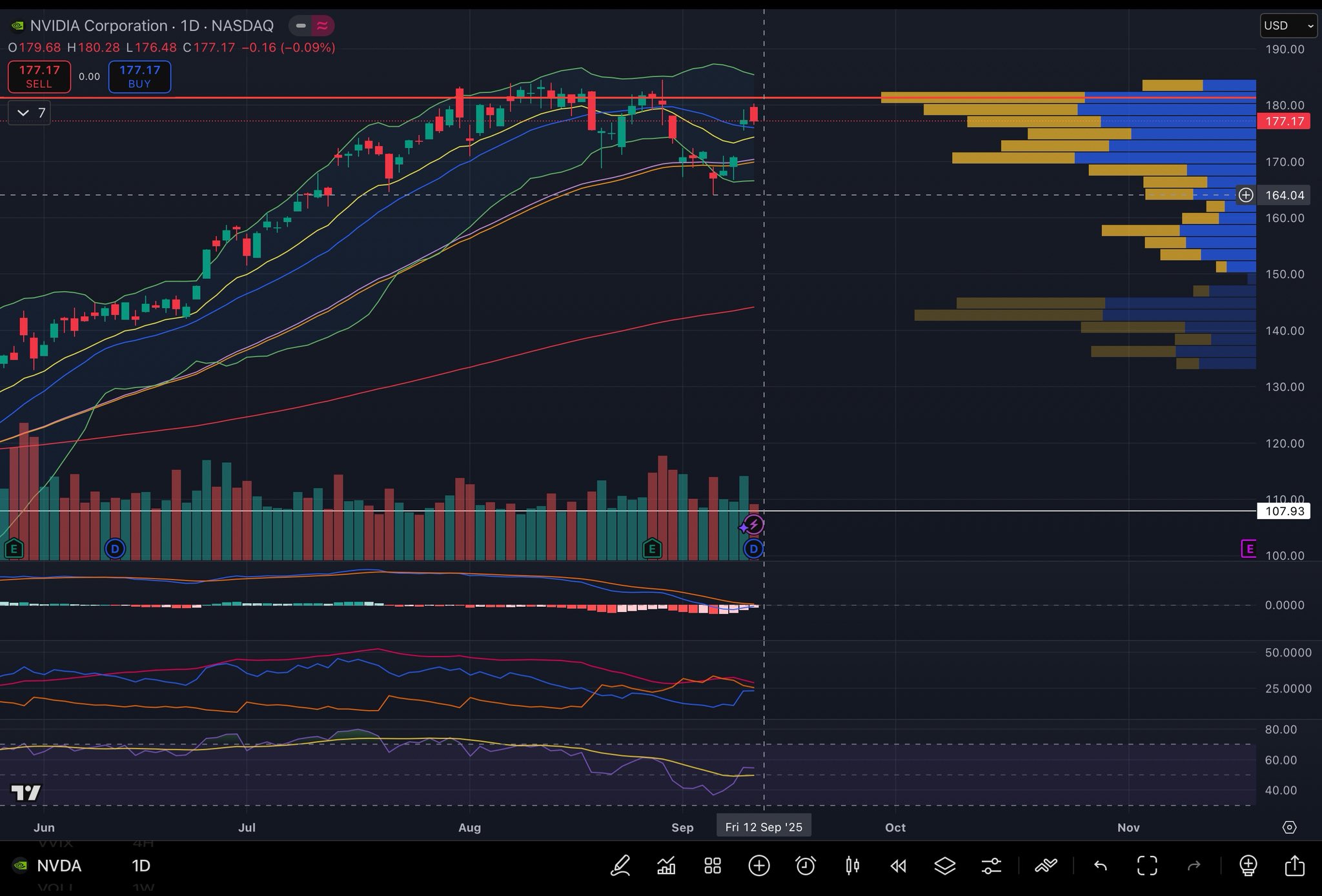Open the layout grid icon
This screenshot has height=896, width=1322.
pyautogui.click(x=713, y=866)
